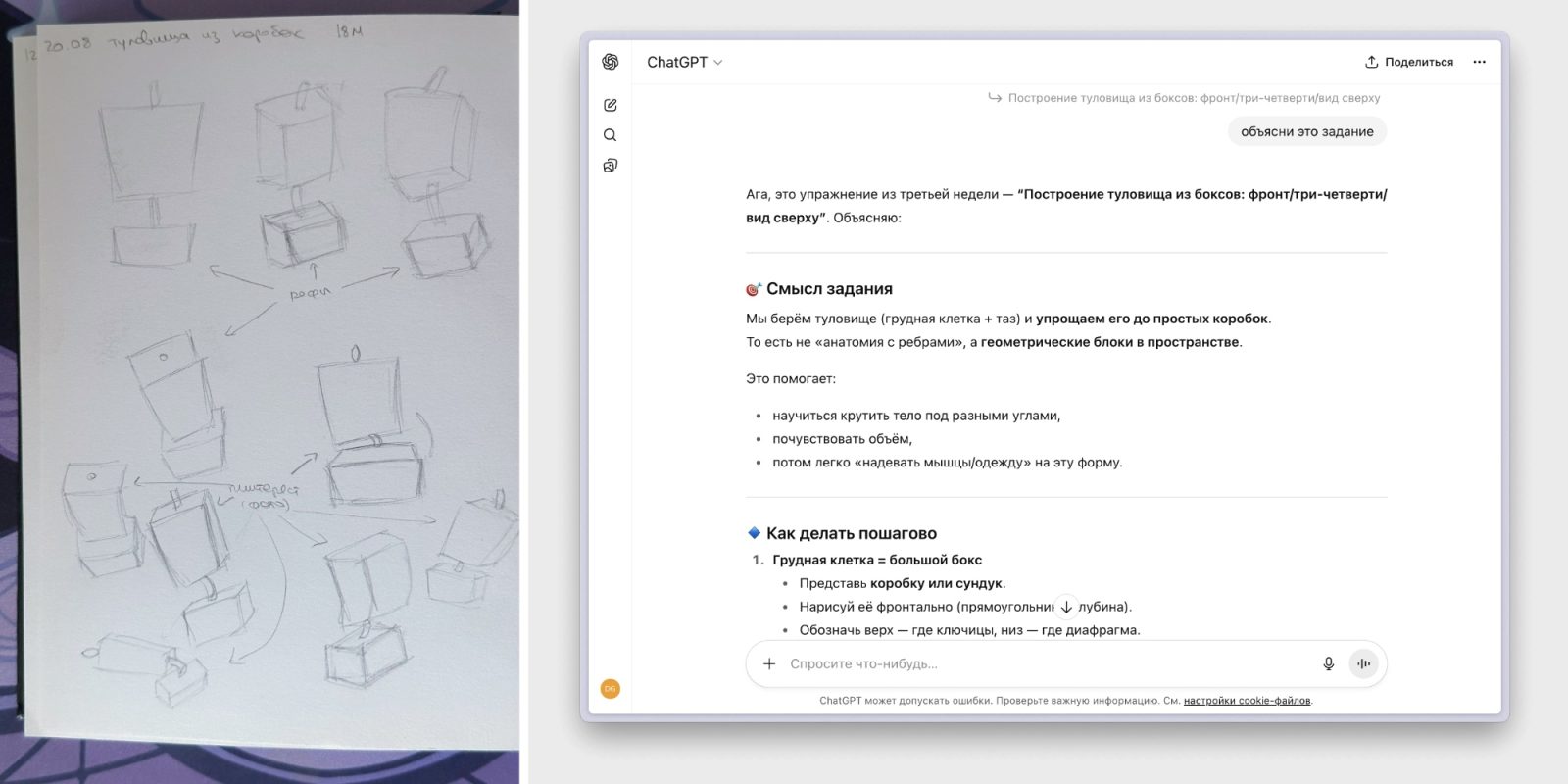Viewport: 1568px width, 784px height.
Task: Open the search chats icon
Action: pyautogui.click(x=610, y=135)
